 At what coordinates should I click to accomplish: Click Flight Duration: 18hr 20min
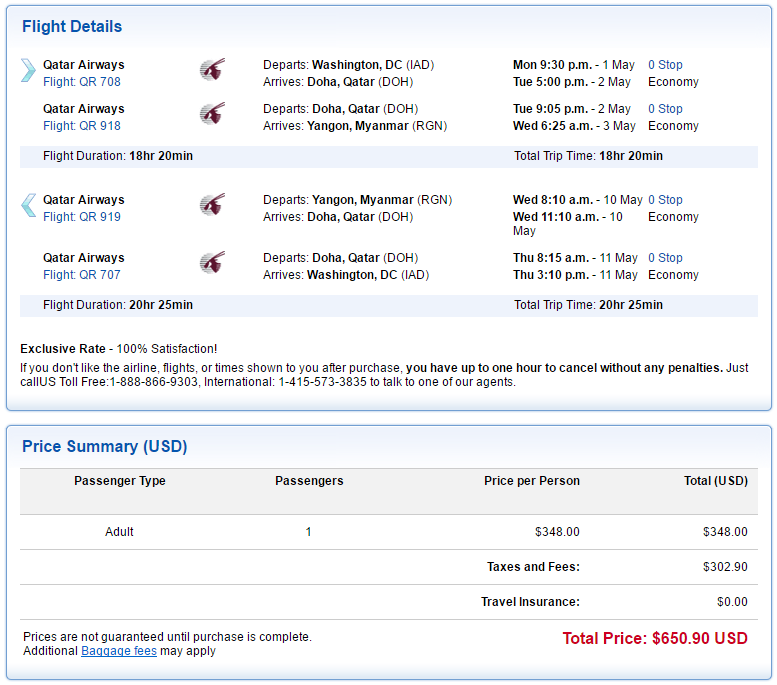118,156
